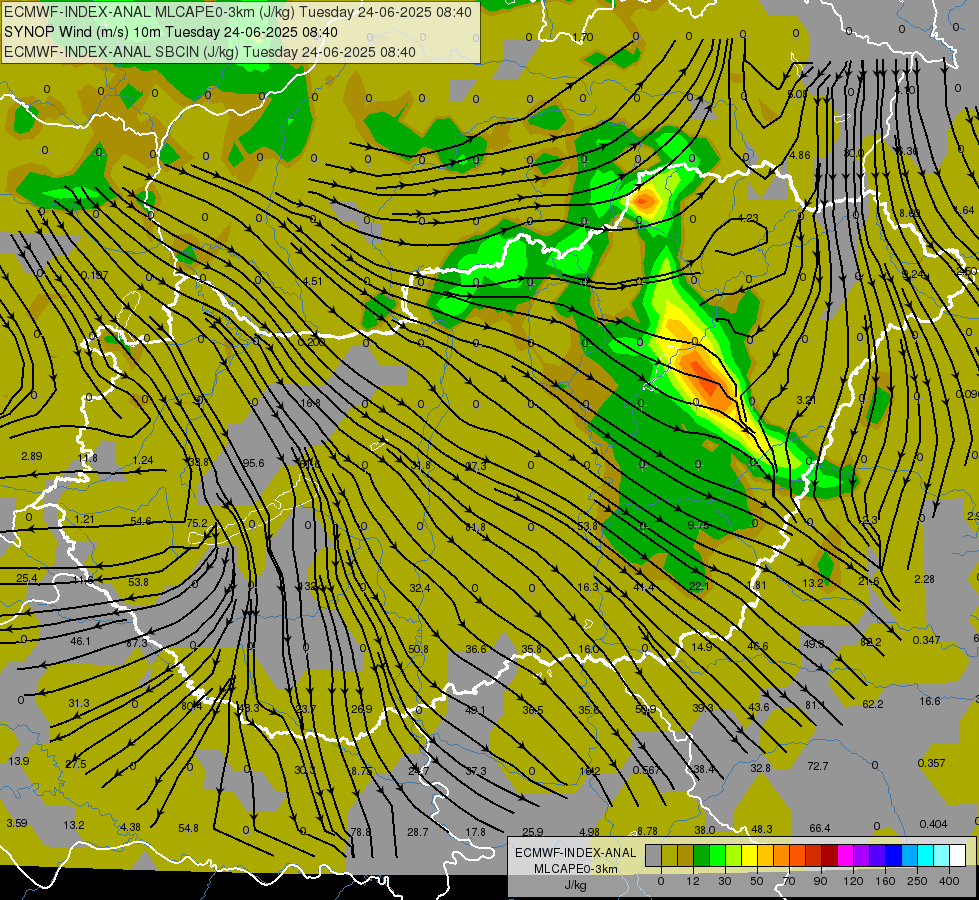Click the map value 1.81
Screen dimensions: 979x900
pyautogui.click(x=756, y=585)
